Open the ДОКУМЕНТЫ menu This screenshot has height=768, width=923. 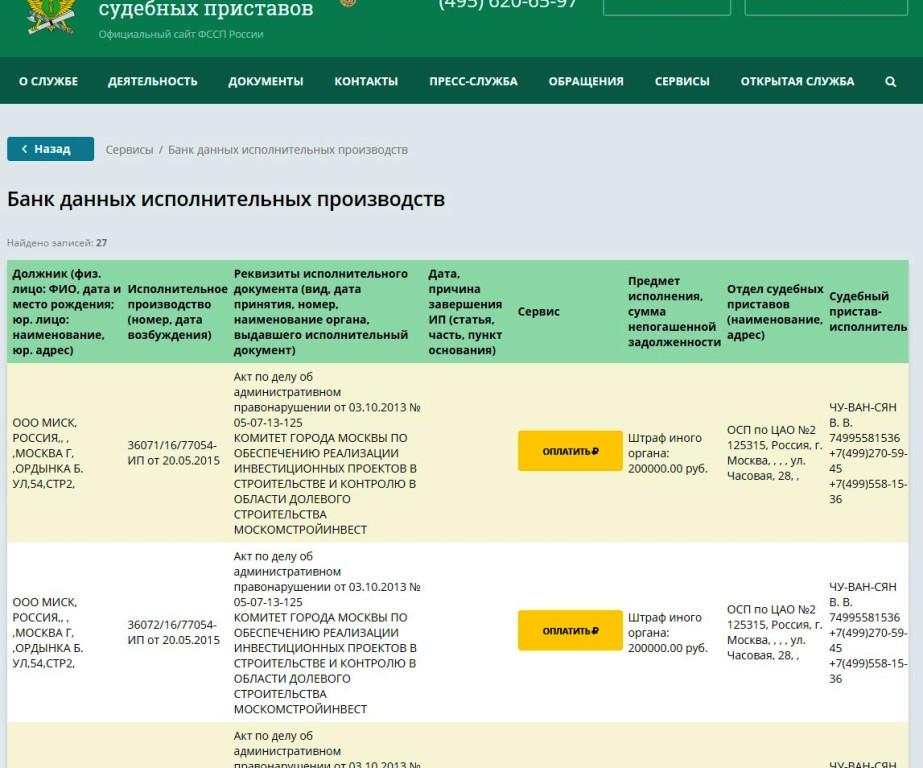(x=265, y=82)
